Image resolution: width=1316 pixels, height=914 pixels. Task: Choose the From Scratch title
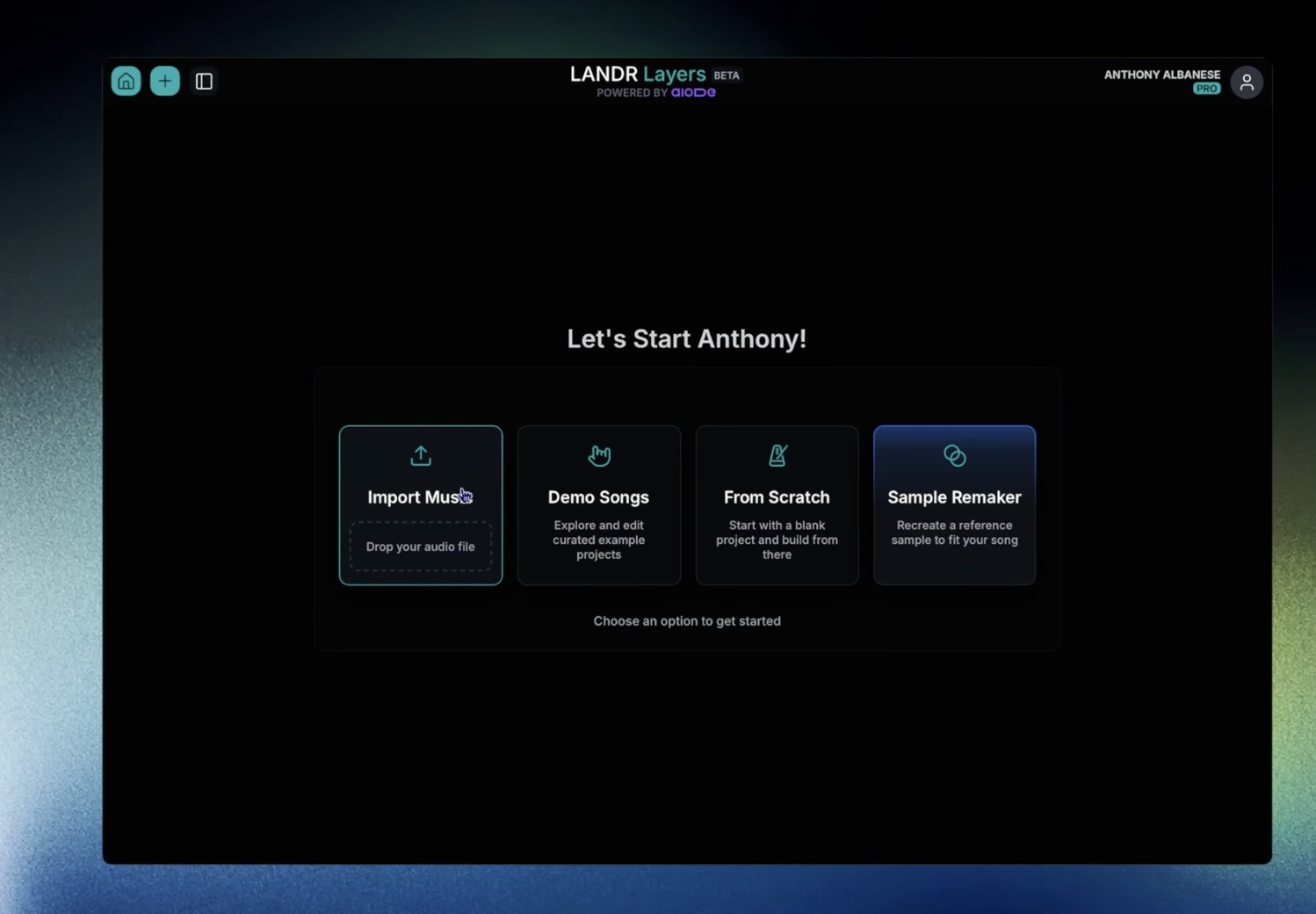(777, 497)
